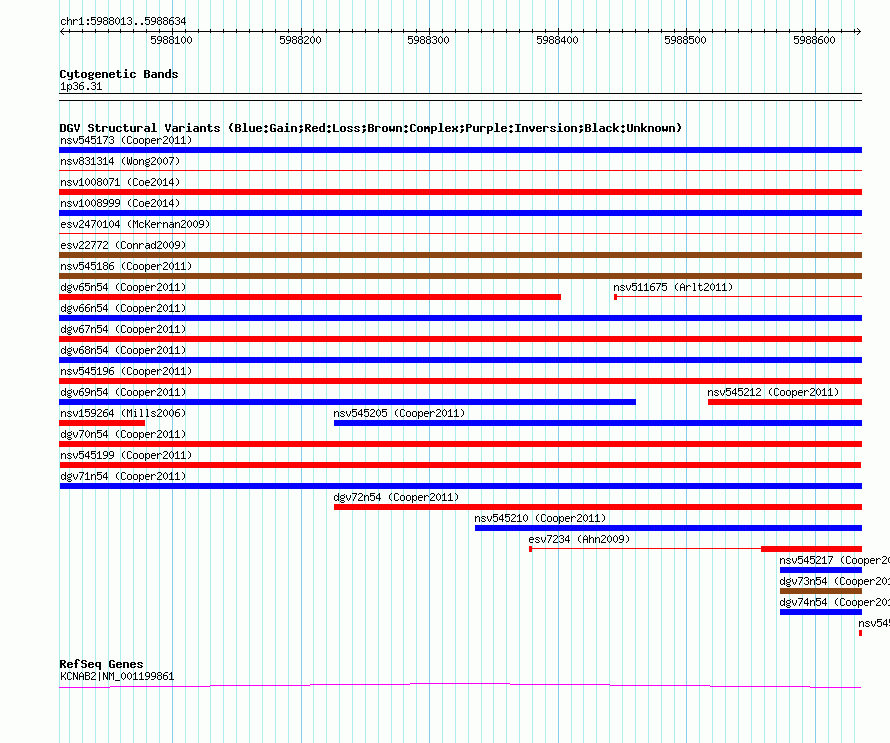Click the red bar under dgv72n54
The height and width of the screenshot is (743, 890).
click(x=598, y=507)
